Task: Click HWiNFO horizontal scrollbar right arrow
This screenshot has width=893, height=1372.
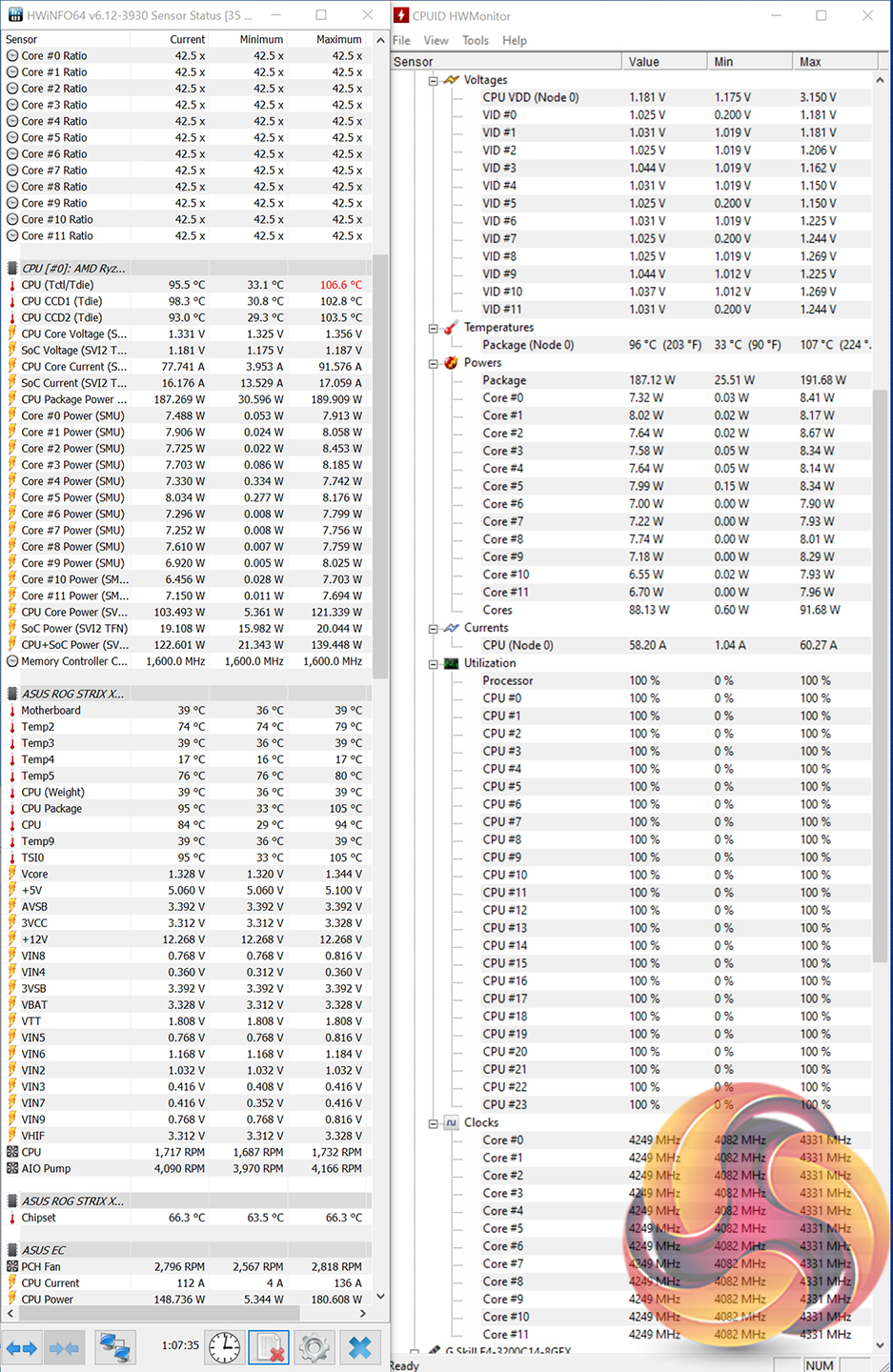Action: click(x=363, y=1313)
